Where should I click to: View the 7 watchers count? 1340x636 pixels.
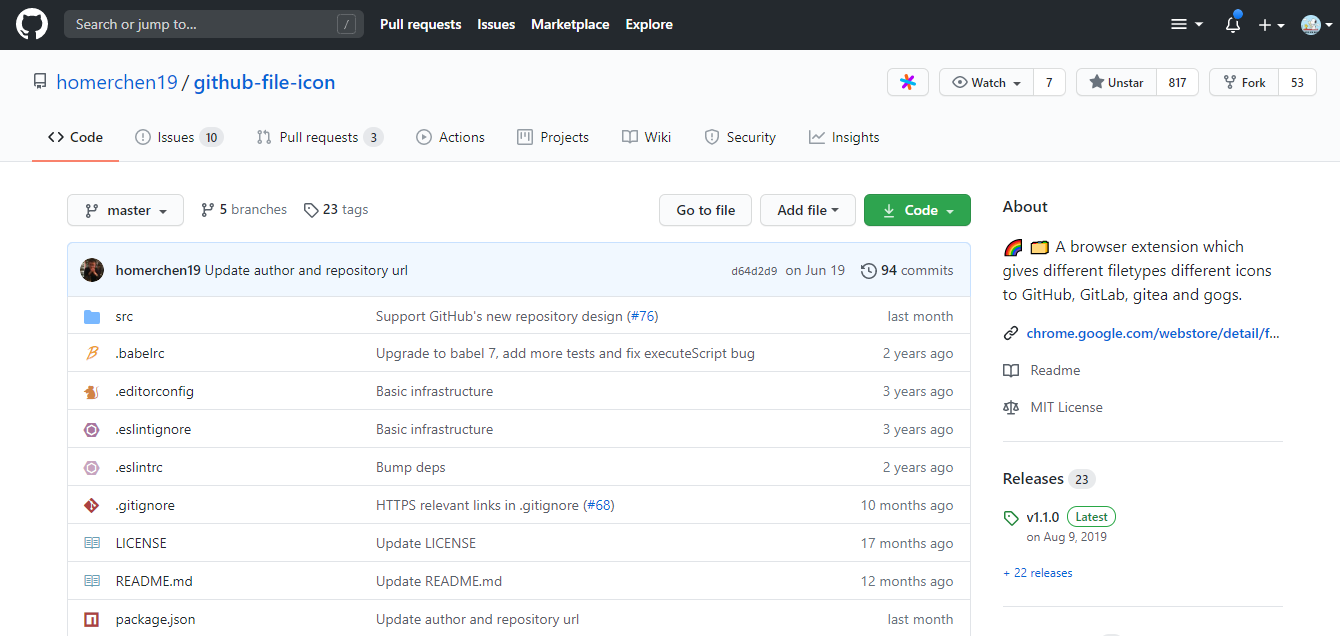1049,82
